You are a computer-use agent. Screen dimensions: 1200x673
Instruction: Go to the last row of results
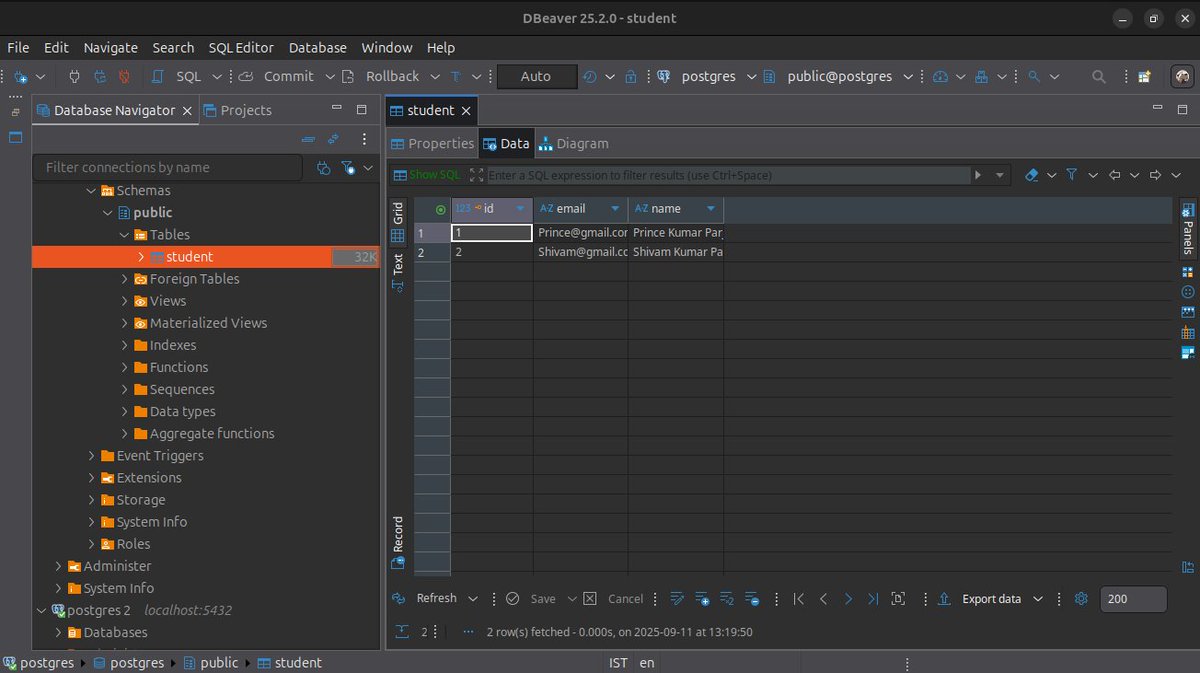[x=872, y=599]
